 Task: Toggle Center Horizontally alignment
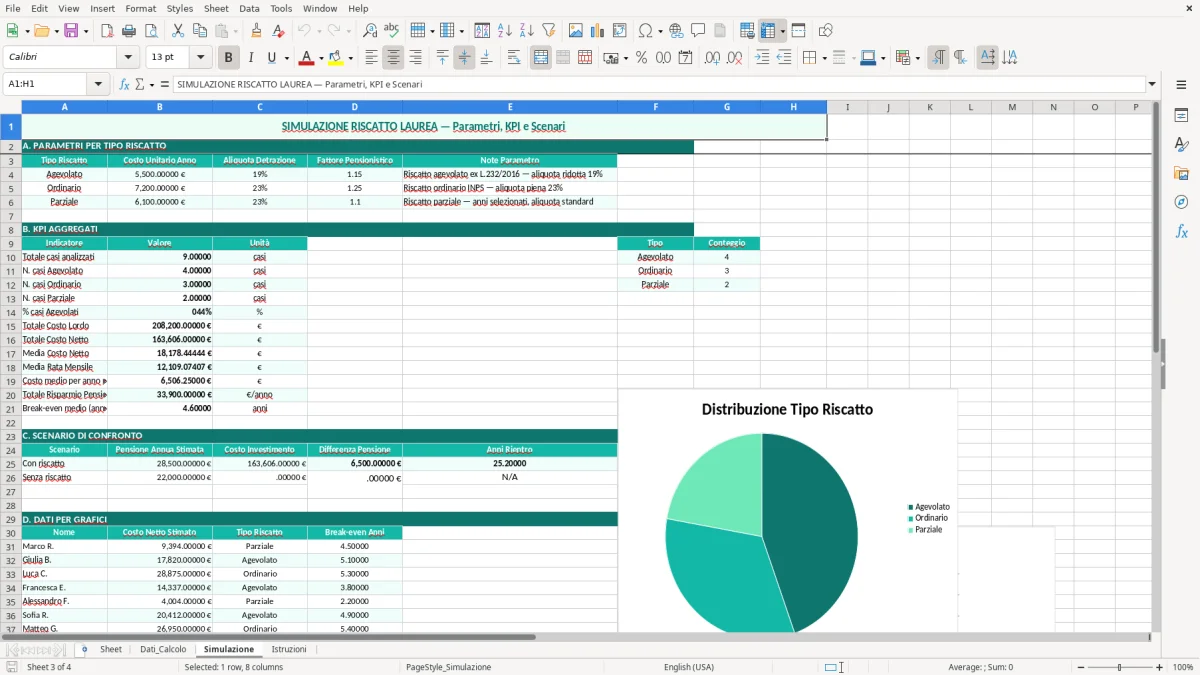[394, 58]
